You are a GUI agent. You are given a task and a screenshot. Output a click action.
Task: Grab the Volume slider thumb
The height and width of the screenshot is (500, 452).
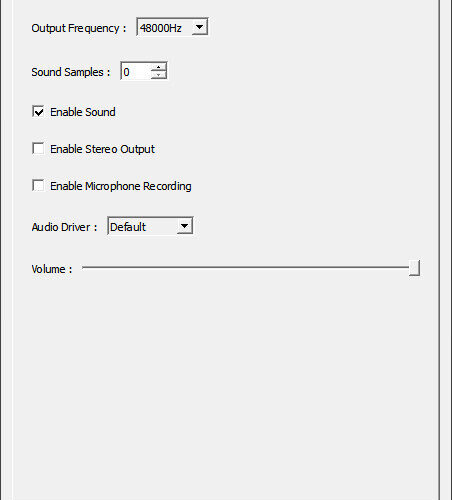pyautogui.click(x=414, y=268)
